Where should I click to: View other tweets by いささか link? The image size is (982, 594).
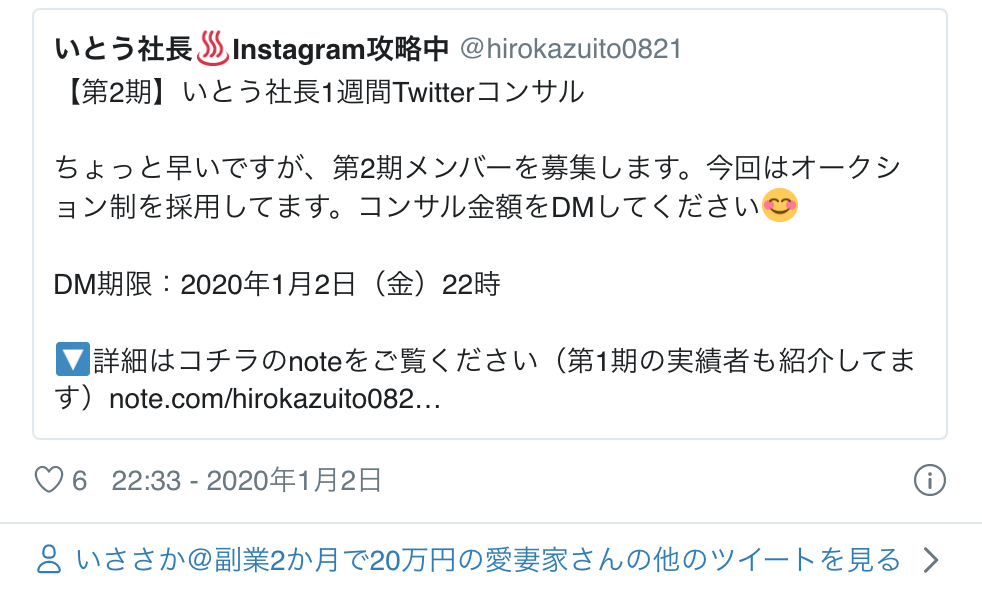pos(488,560)
